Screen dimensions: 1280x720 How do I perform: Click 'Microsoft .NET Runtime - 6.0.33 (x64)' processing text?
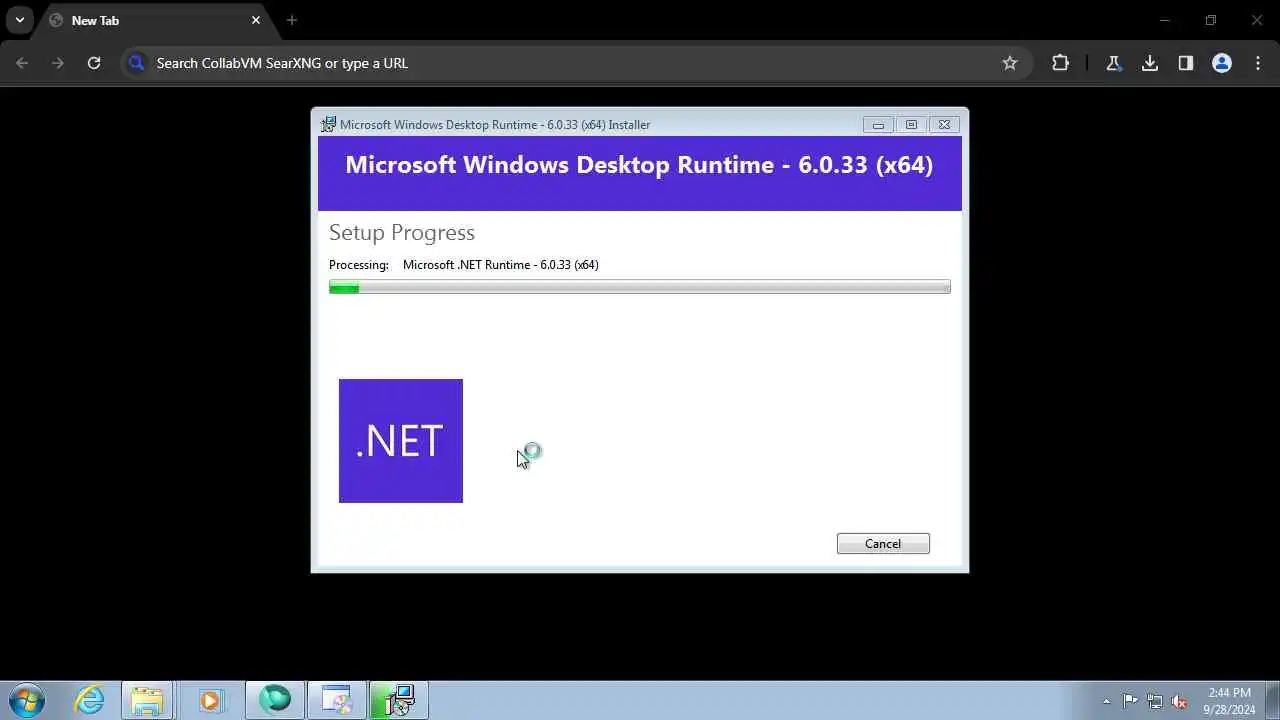[x=501, y=265]
